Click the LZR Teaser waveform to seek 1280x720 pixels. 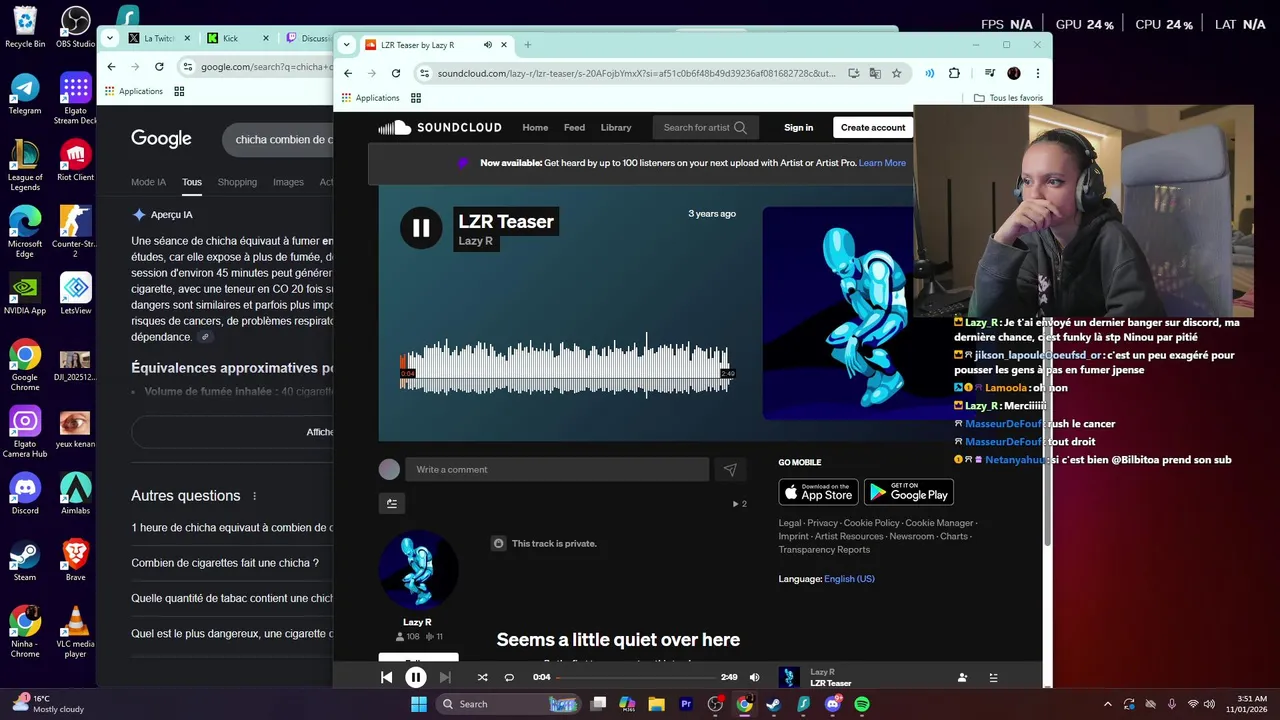pos(564,368)
